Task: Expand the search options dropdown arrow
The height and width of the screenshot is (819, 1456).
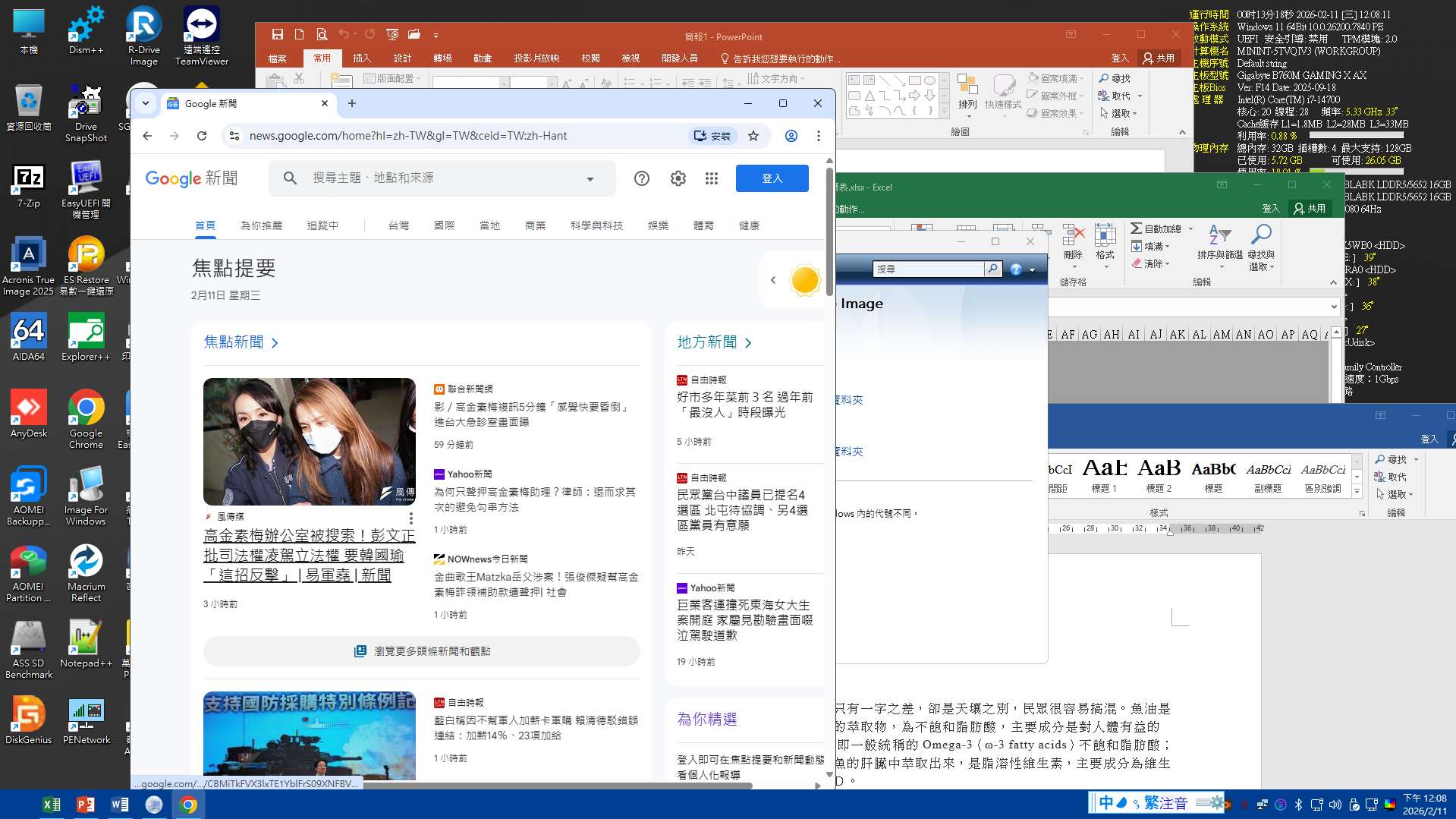Action: [x=590, y=179]
